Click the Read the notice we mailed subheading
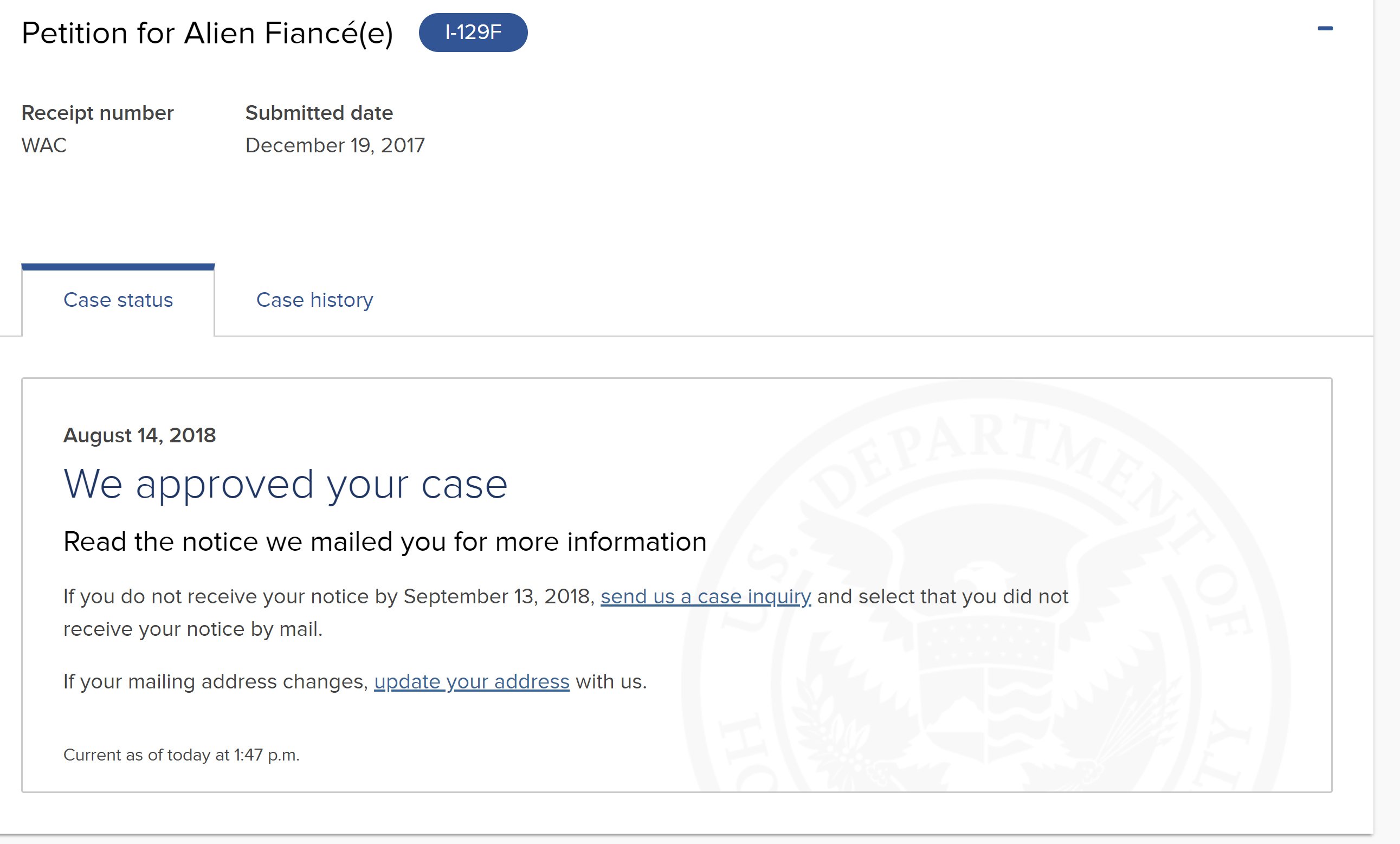This screenshot has height=844, width=1400. click(x=385, y=541)
